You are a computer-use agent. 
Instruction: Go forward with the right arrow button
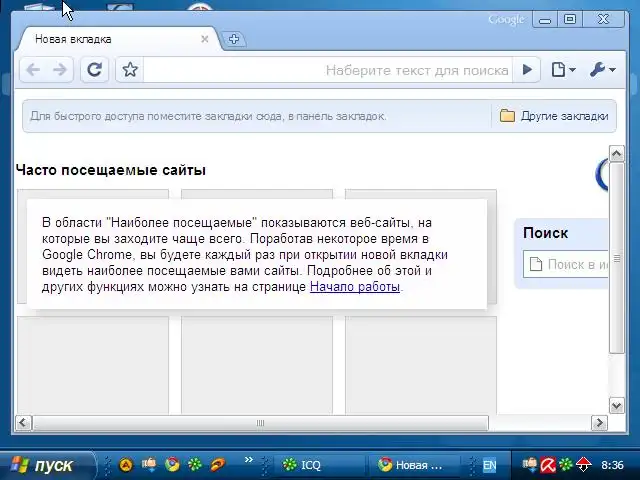coord(60,70)
